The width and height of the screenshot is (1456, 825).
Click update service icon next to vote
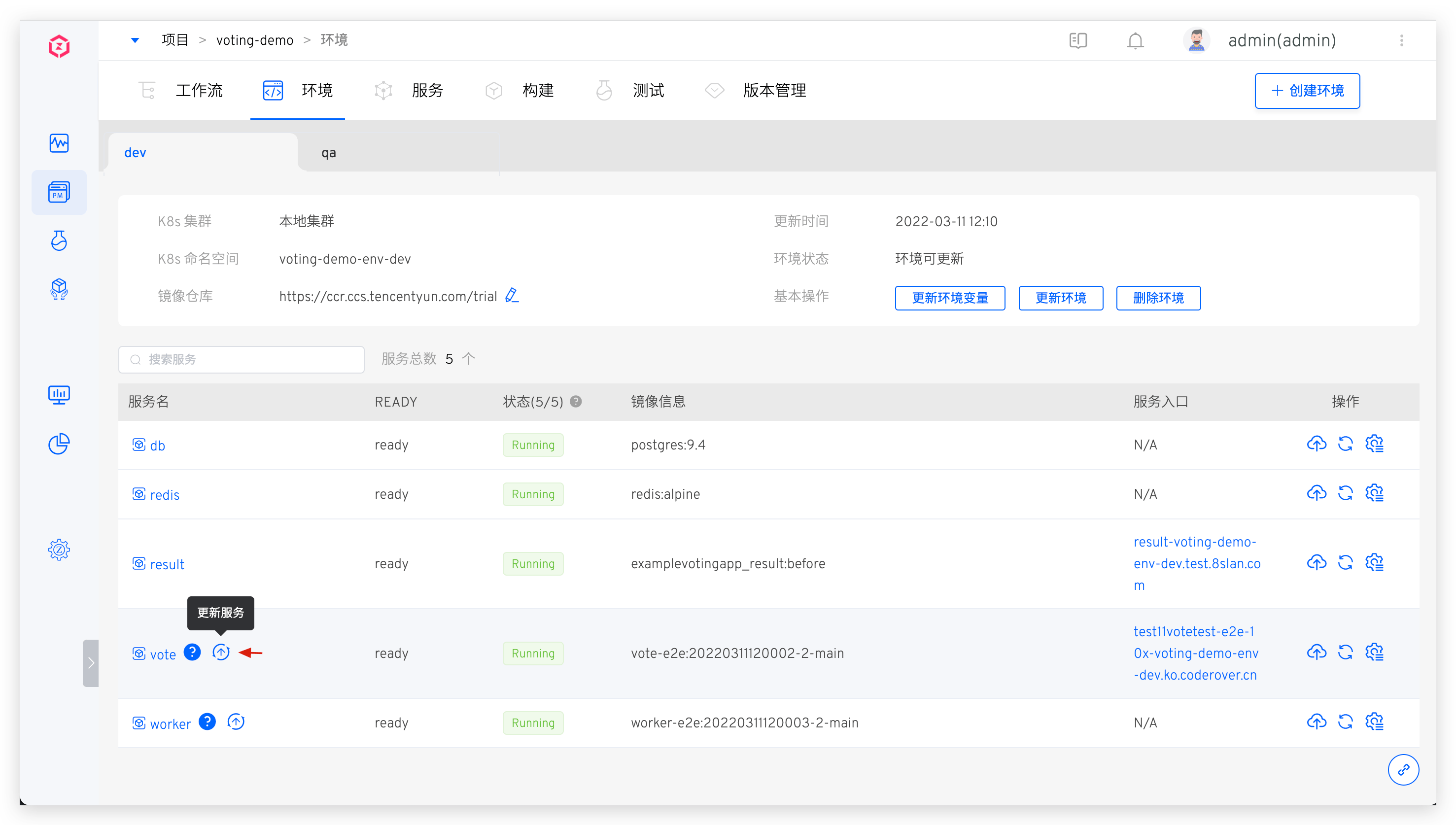(x=221, y=653)
